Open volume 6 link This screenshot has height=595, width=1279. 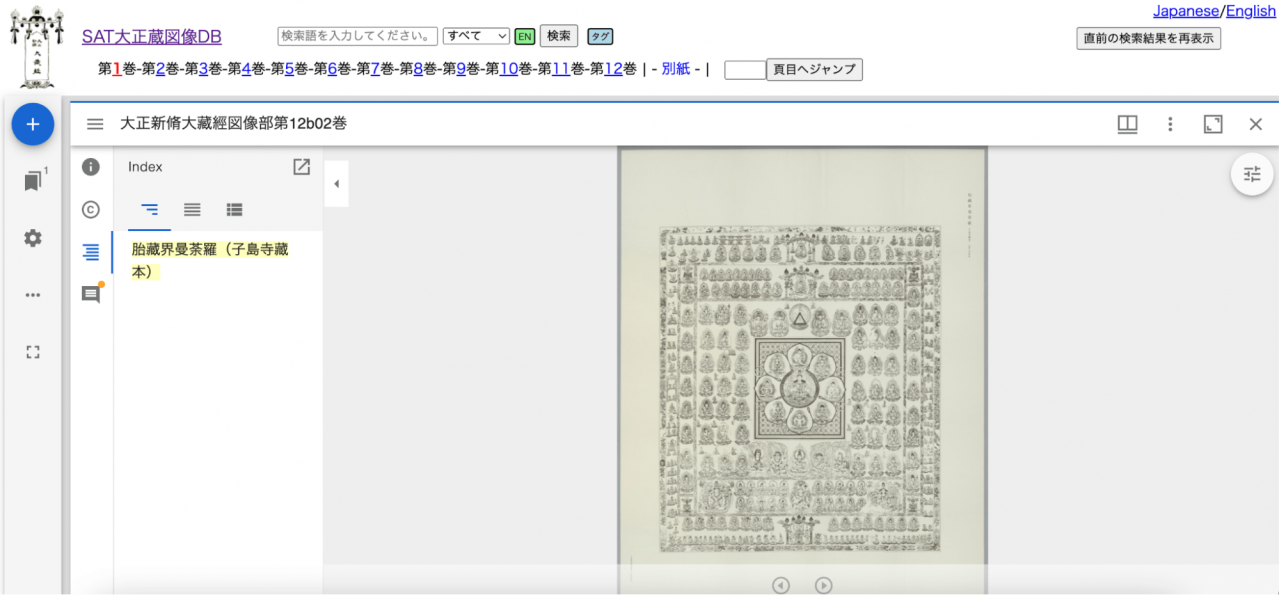pyautogui.click(x=332, y=69)
